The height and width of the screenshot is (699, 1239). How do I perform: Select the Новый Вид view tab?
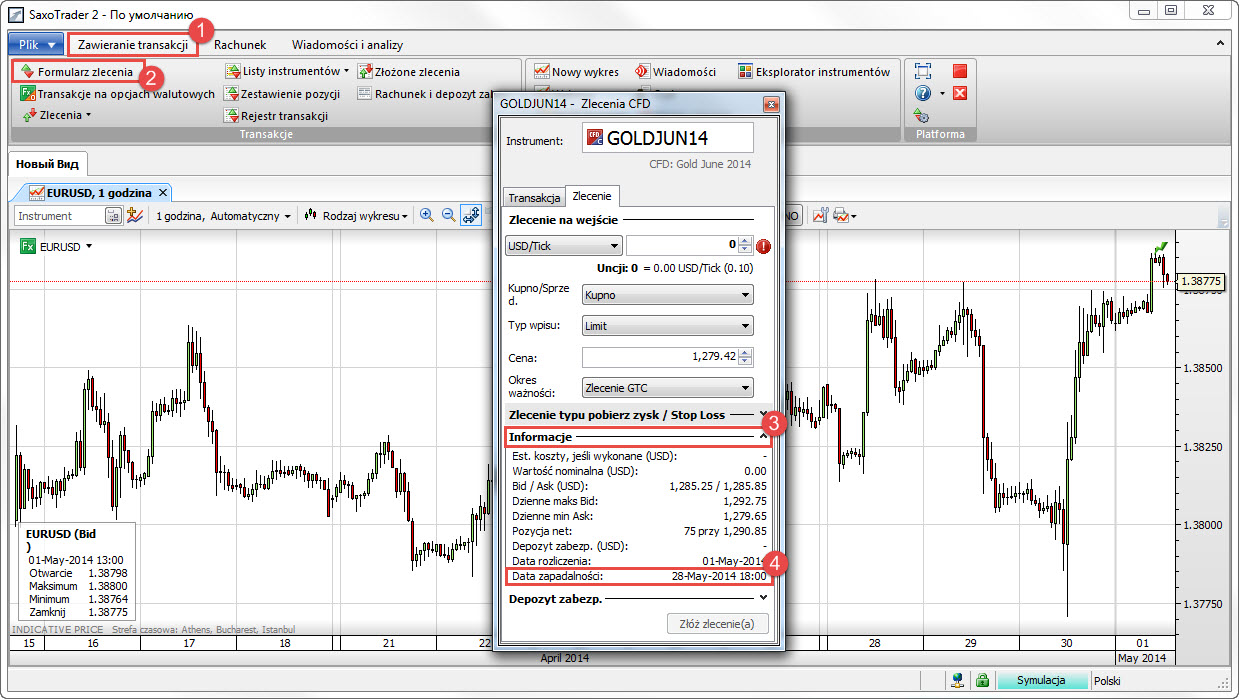47,164
